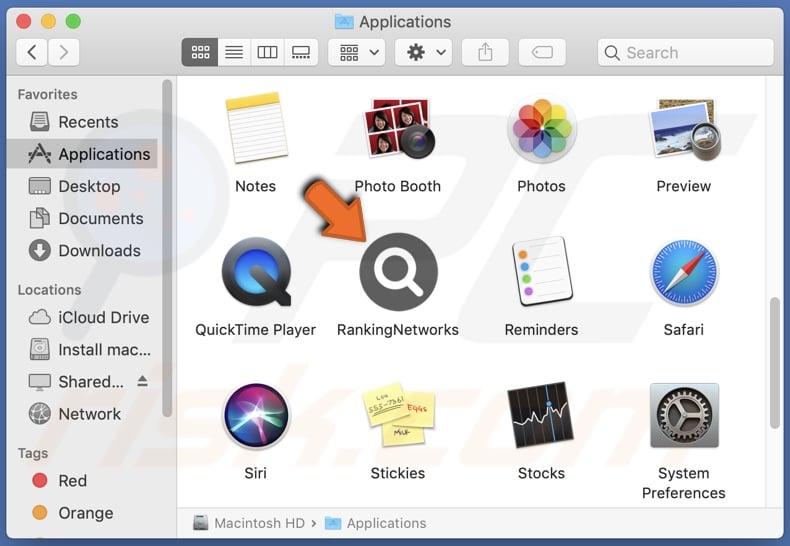This screenshot has width=790, height=546.
Task: Go forward with the right chevron button
Action: click(x=63, y=52)
